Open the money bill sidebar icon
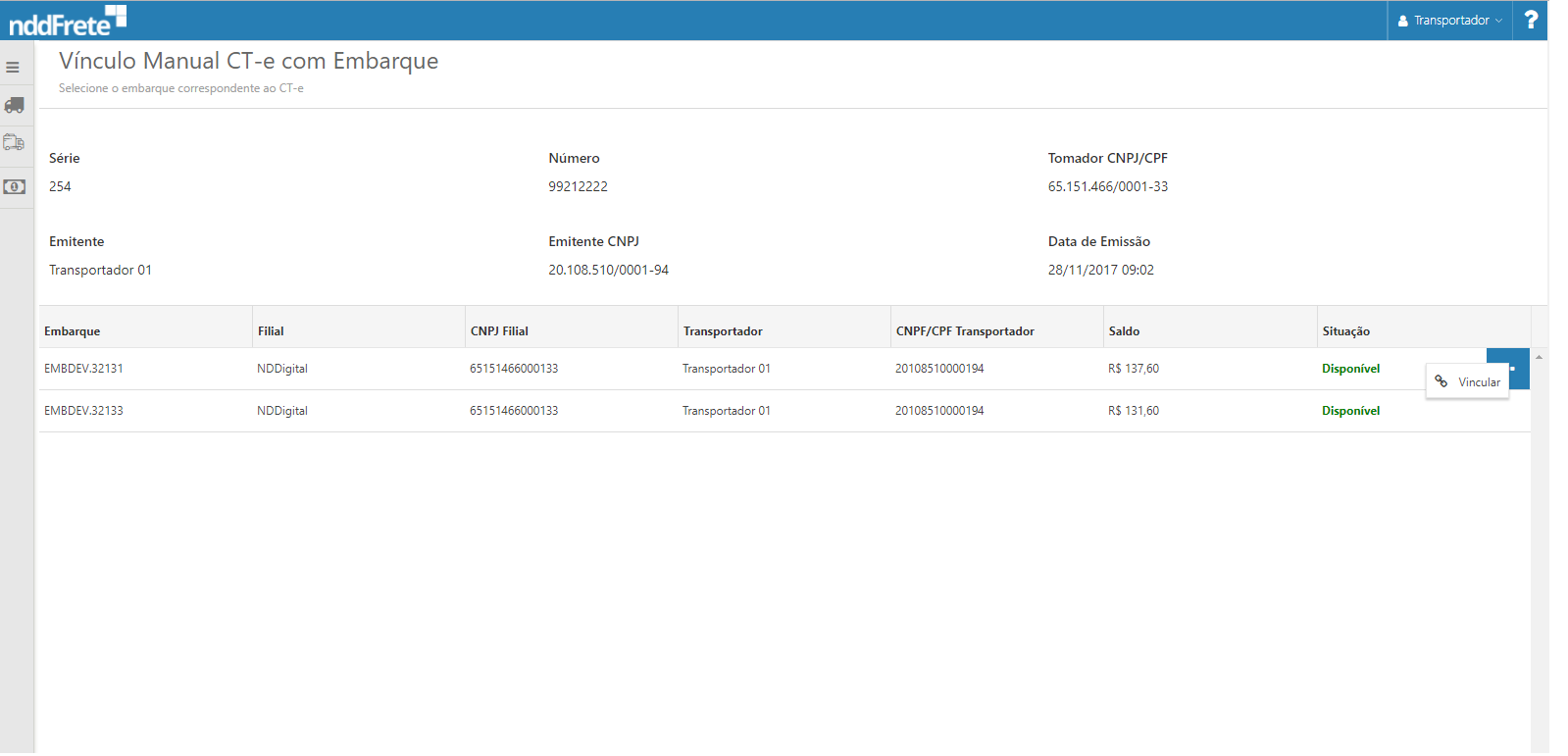Image resolution: width=1568 pixels, height=756 pixels. [14, 186]
